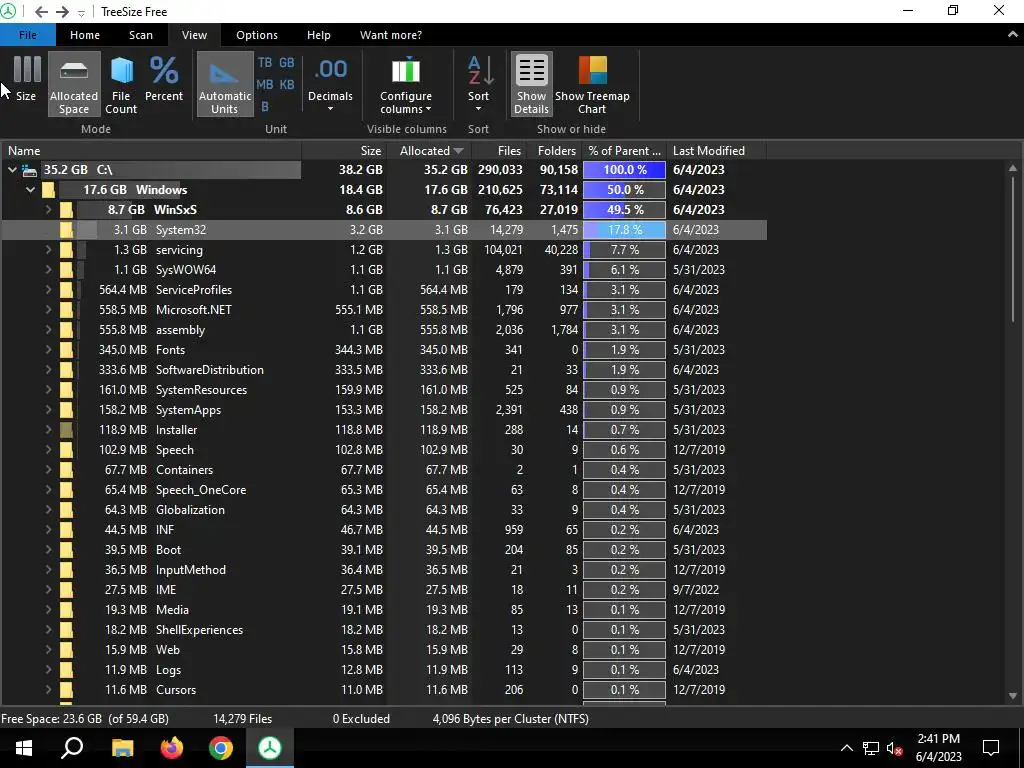Sort by the Name column header

pos(152,151)
